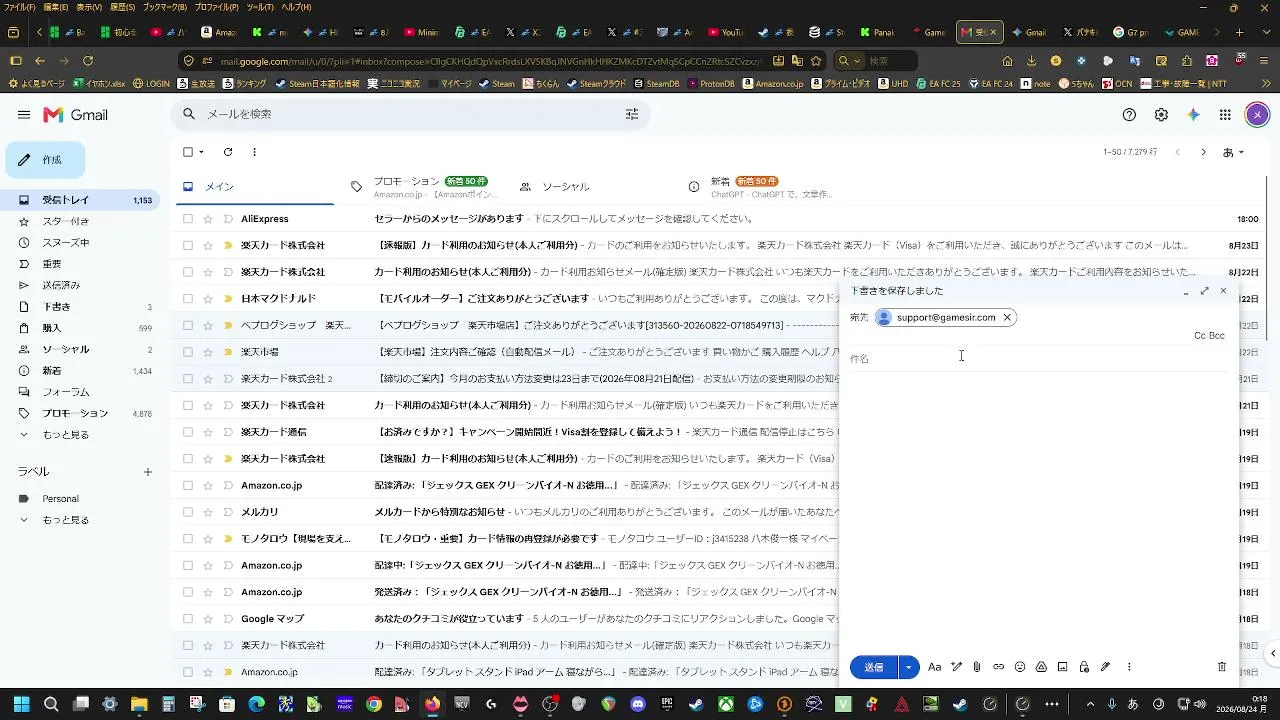The image size is (1280, 720).
Task: Send the draft with 送信 button
Action: click(x=874, y=667)
